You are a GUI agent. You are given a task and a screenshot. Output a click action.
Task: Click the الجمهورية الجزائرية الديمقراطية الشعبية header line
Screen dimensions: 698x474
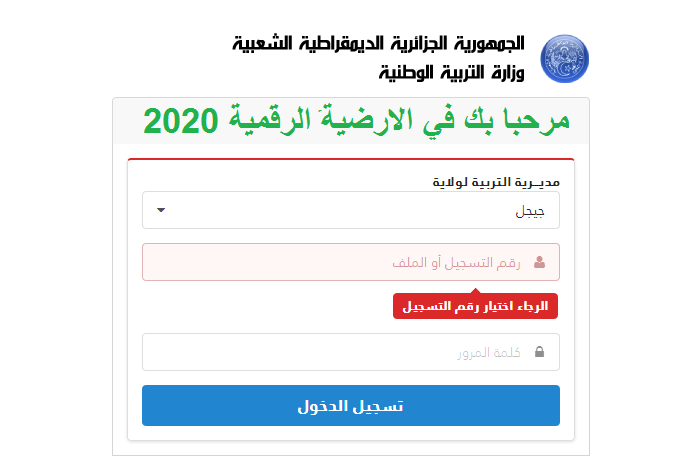tap(378, 44)
